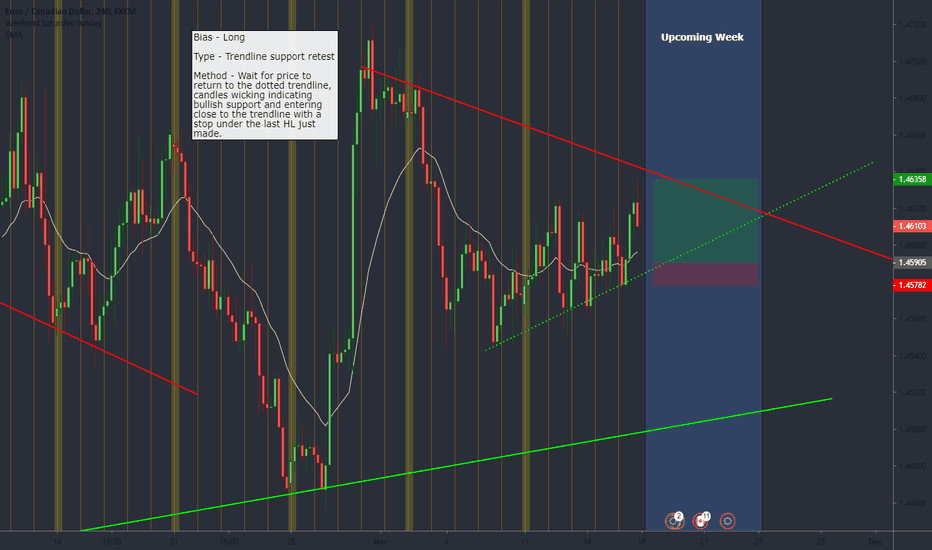This screenshot has height=550, width=932.
Task: Select the Bias - Long text note box
Action: (x=263, y=84)
